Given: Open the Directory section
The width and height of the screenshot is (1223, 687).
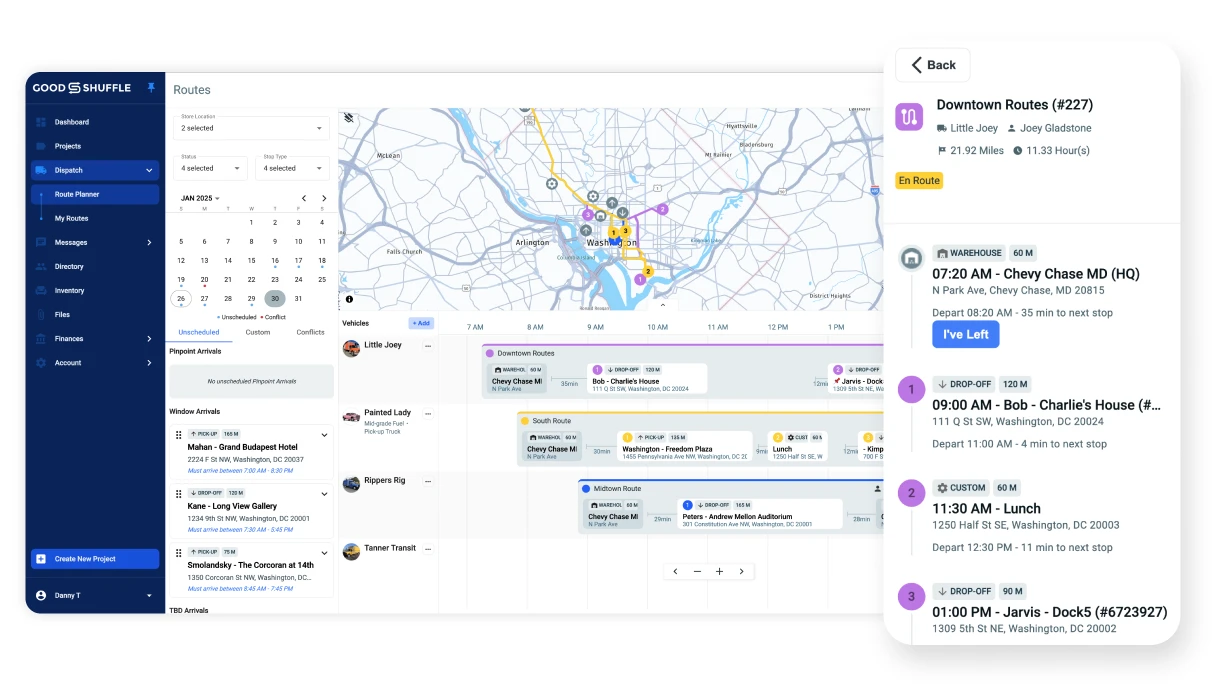Looking at the screenshot, I should click(70, 266).
